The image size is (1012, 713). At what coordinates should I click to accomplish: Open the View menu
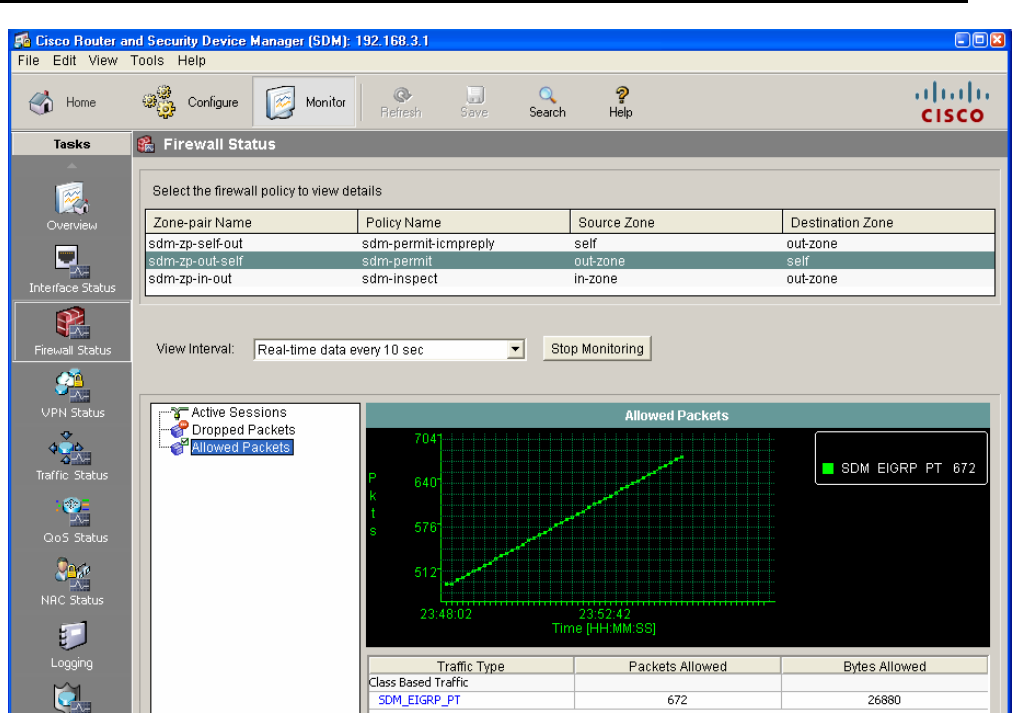[103, 61]
